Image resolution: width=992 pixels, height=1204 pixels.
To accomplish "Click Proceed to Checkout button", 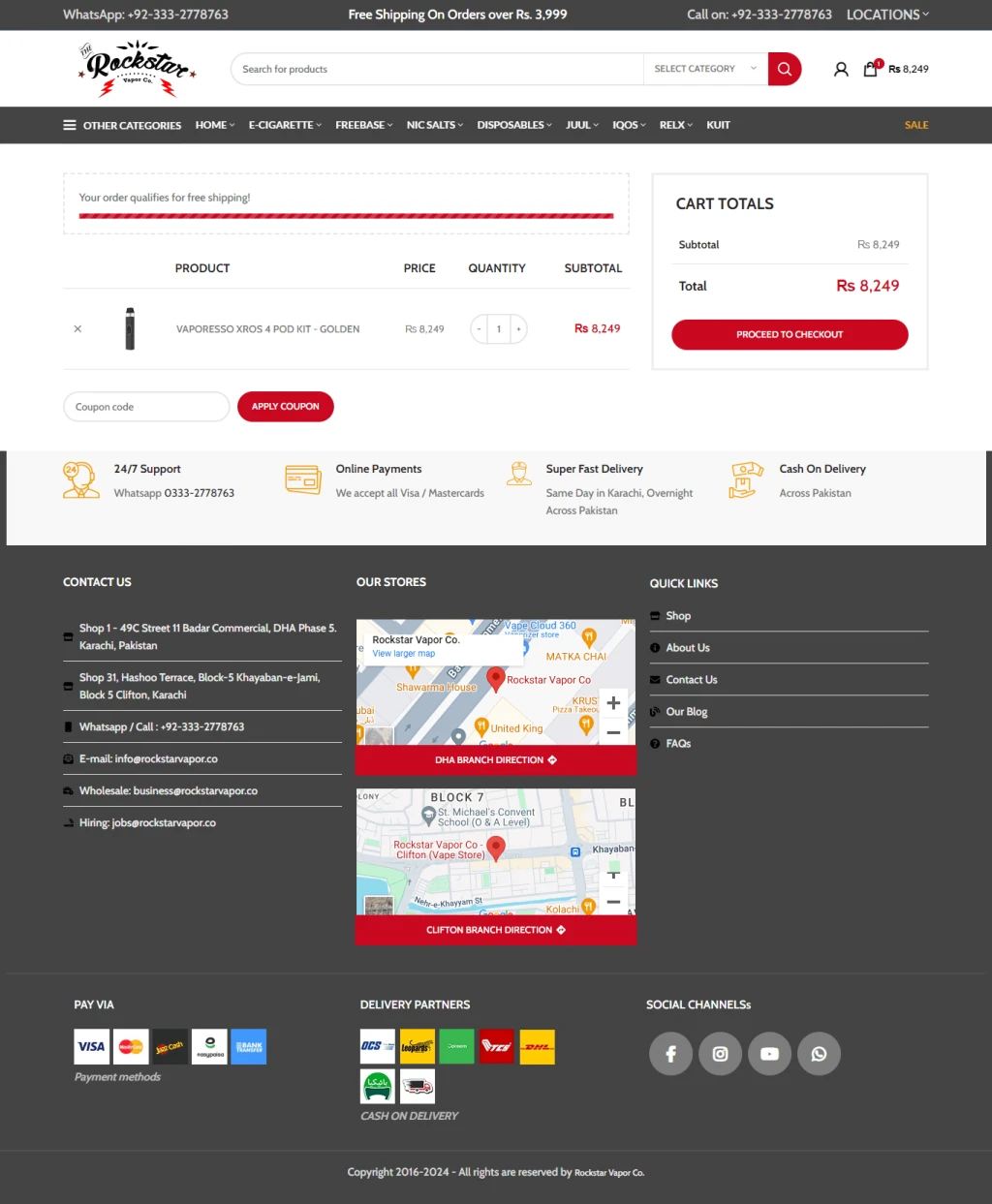I will 790,334.
